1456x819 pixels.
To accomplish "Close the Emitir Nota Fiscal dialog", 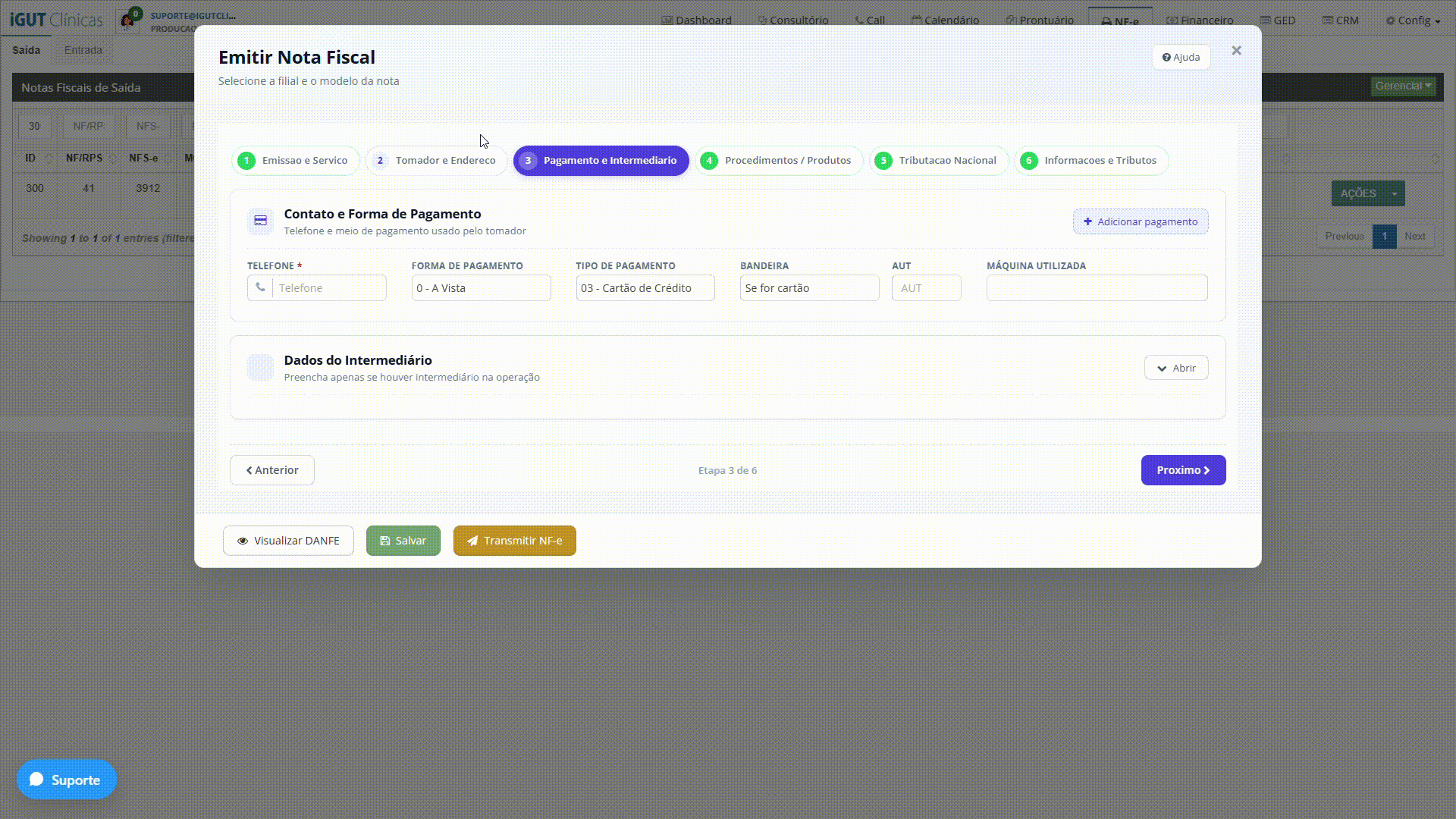I will tap(1236, 51).
